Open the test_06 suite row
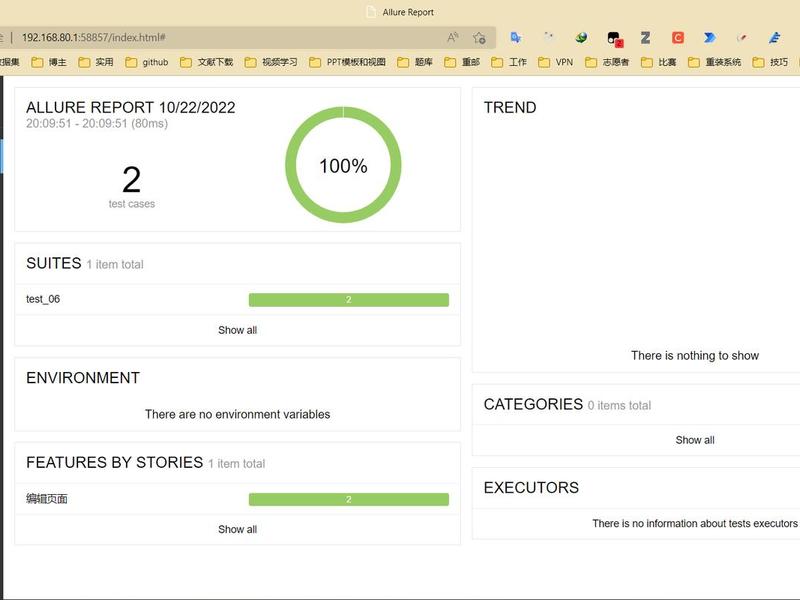Screen dimensions: 800x600 [238, 299]
